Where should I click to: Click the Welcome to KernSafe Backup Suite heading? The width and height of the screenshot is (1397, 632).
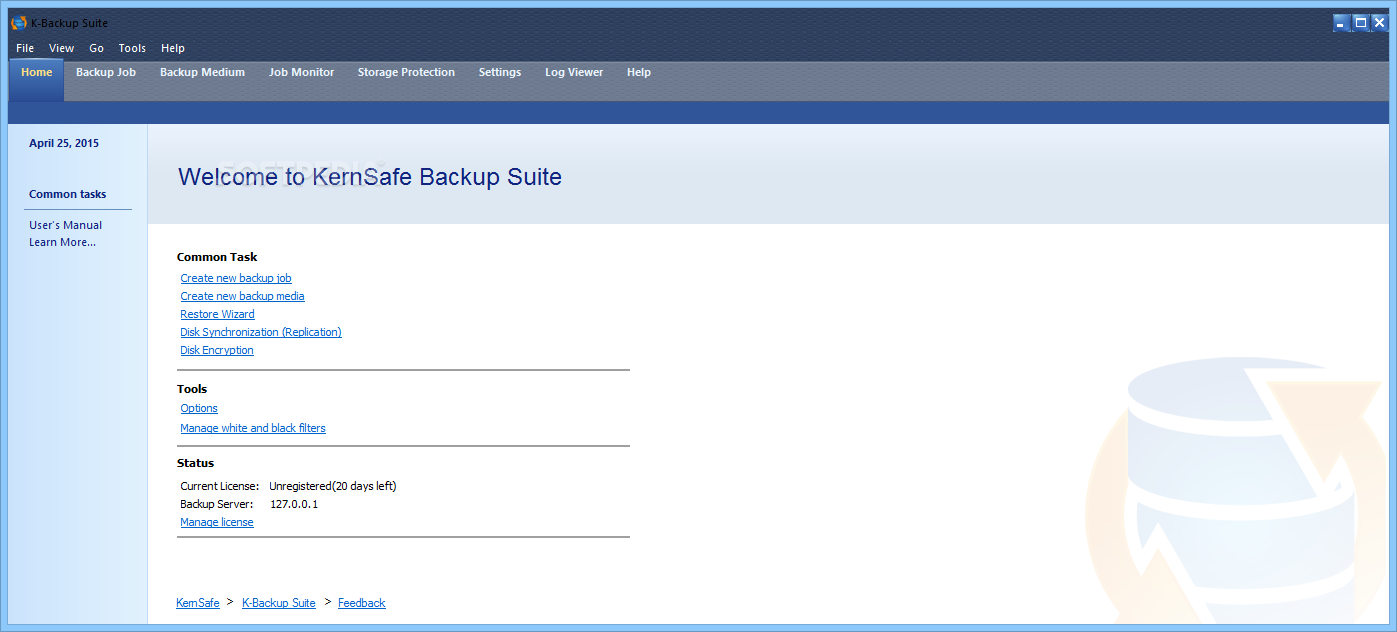(x=370, y=177)
